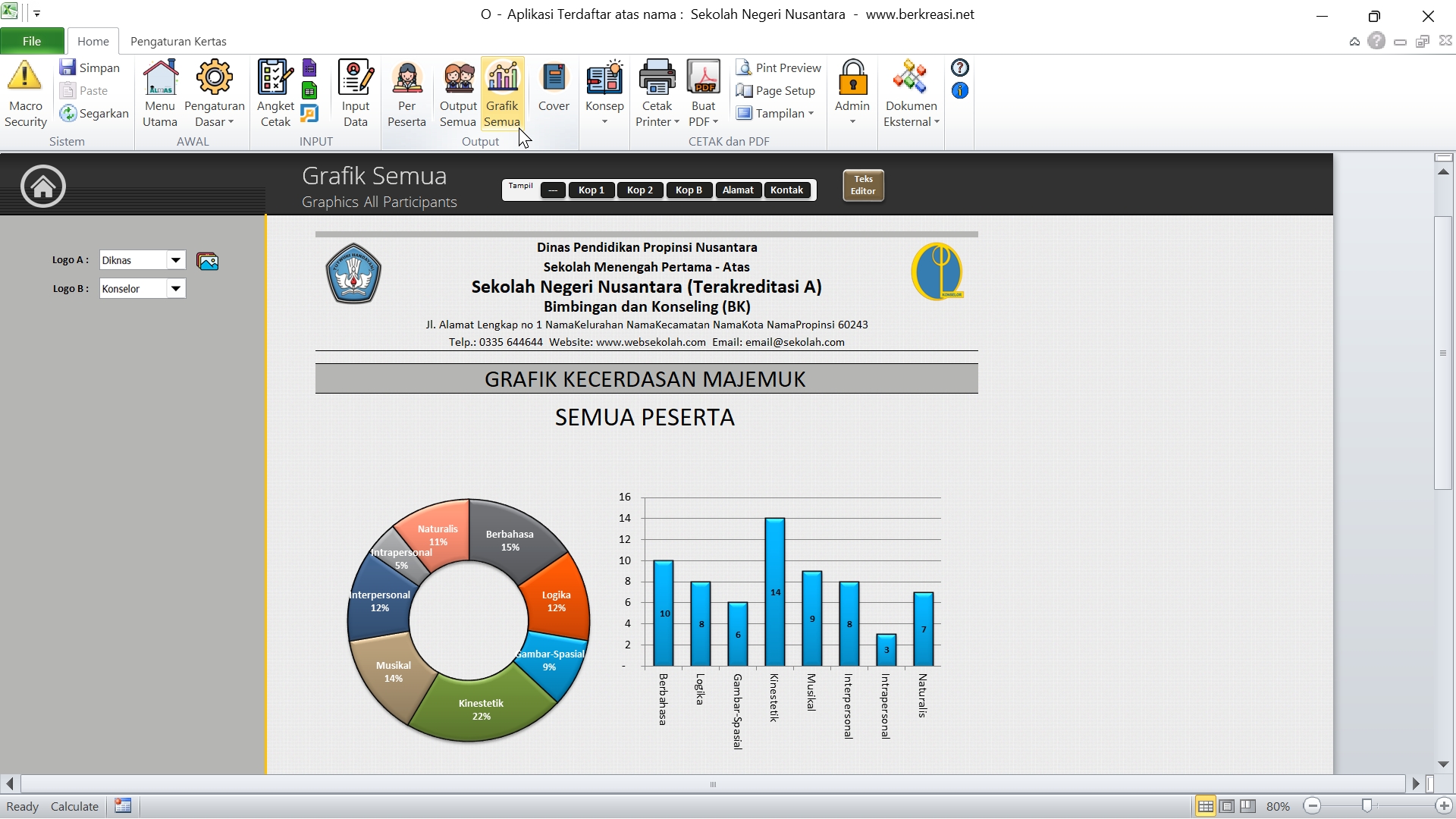Click the Teks Editor button
This screenshot has height=819, width=1456.
coord(863,186)
